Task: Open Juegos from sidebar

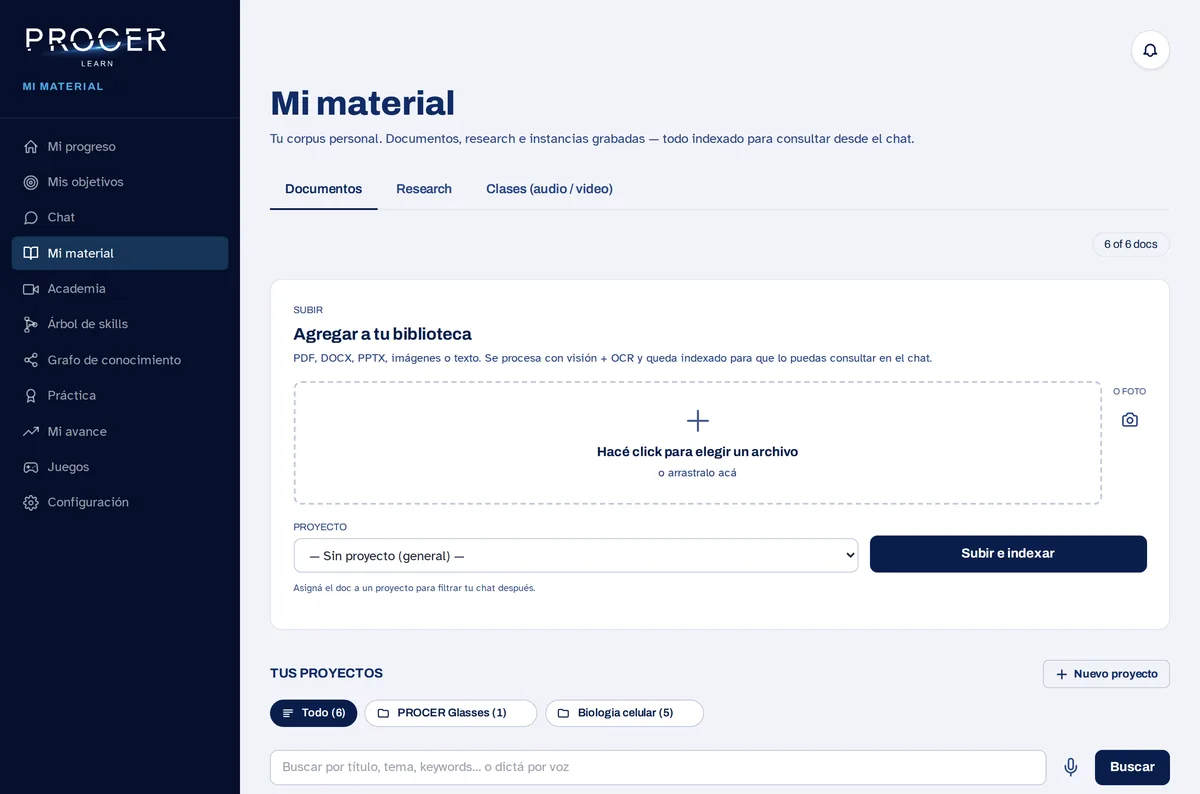Action: click(120, 467)
